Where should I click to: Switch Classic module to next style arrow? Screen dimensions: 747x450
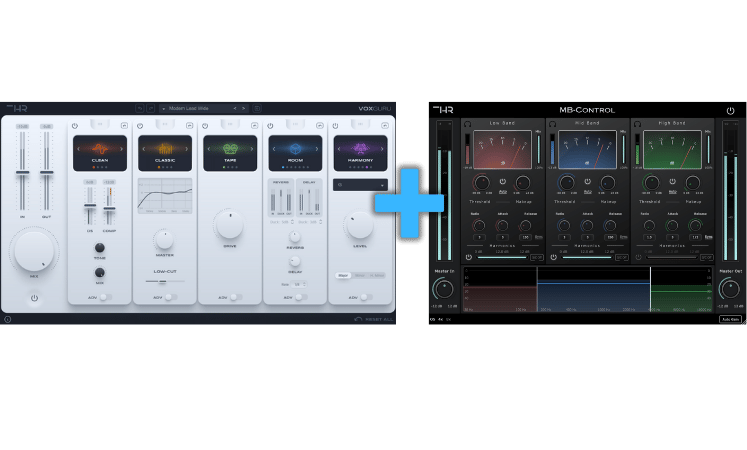coord(187,149)
